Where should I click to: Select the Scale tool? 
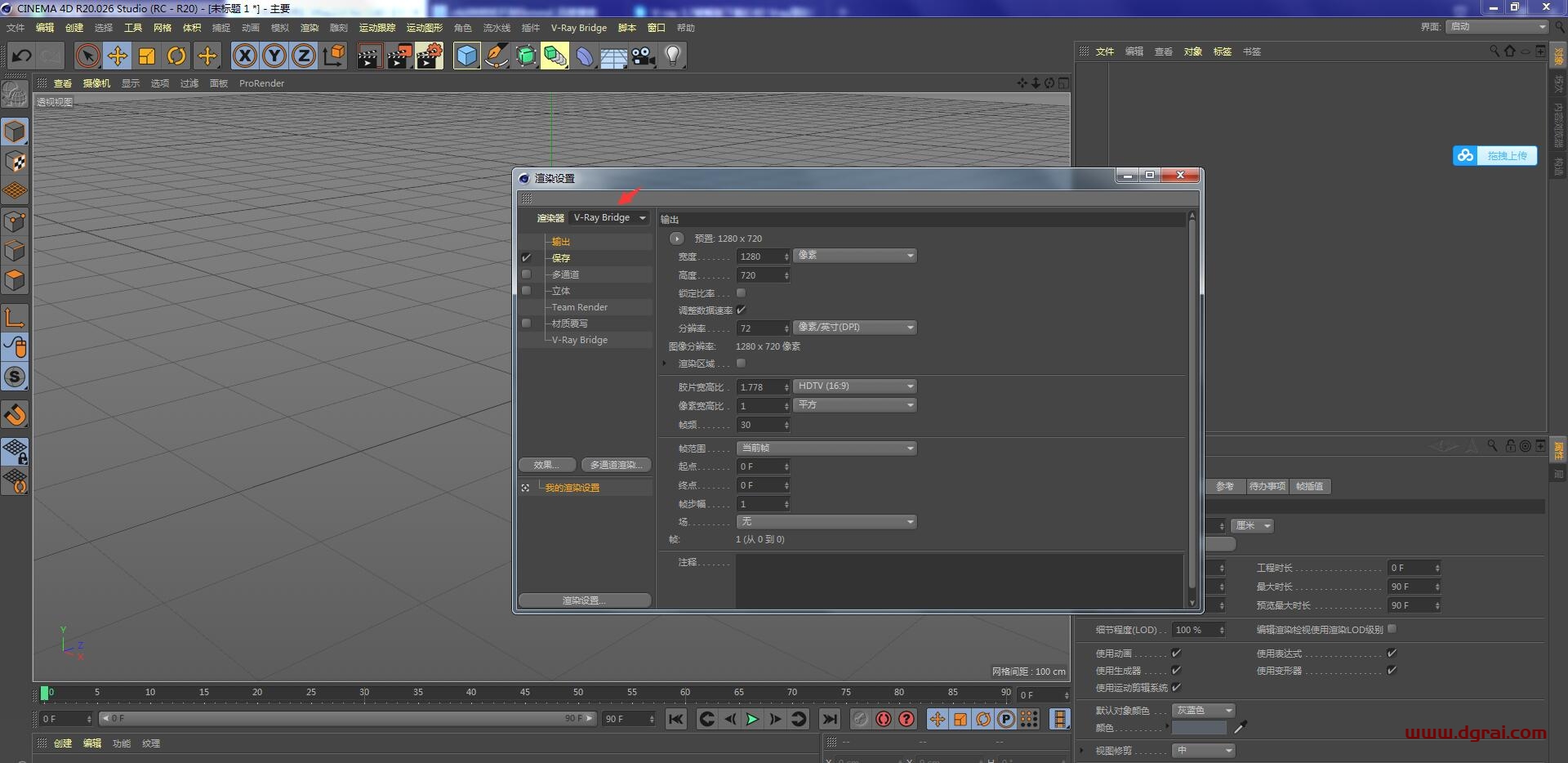[148, 56]
